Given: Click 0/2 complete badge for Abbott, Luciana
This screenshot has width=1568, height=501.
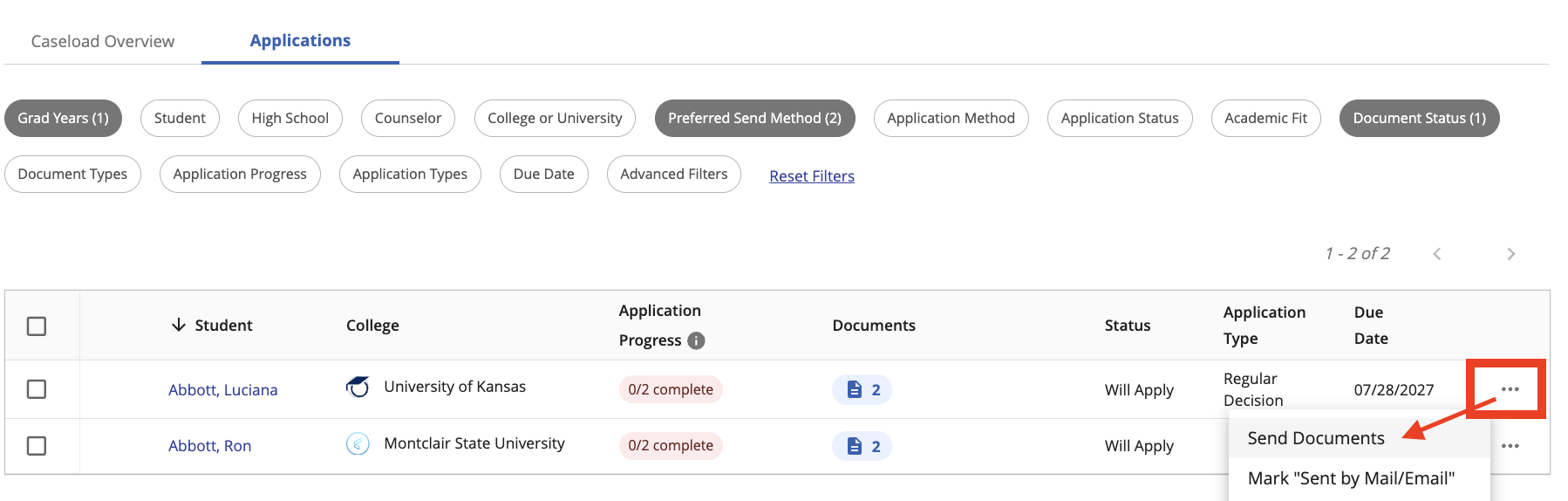Looking at the screenshot, I should (x=671, y=389).
